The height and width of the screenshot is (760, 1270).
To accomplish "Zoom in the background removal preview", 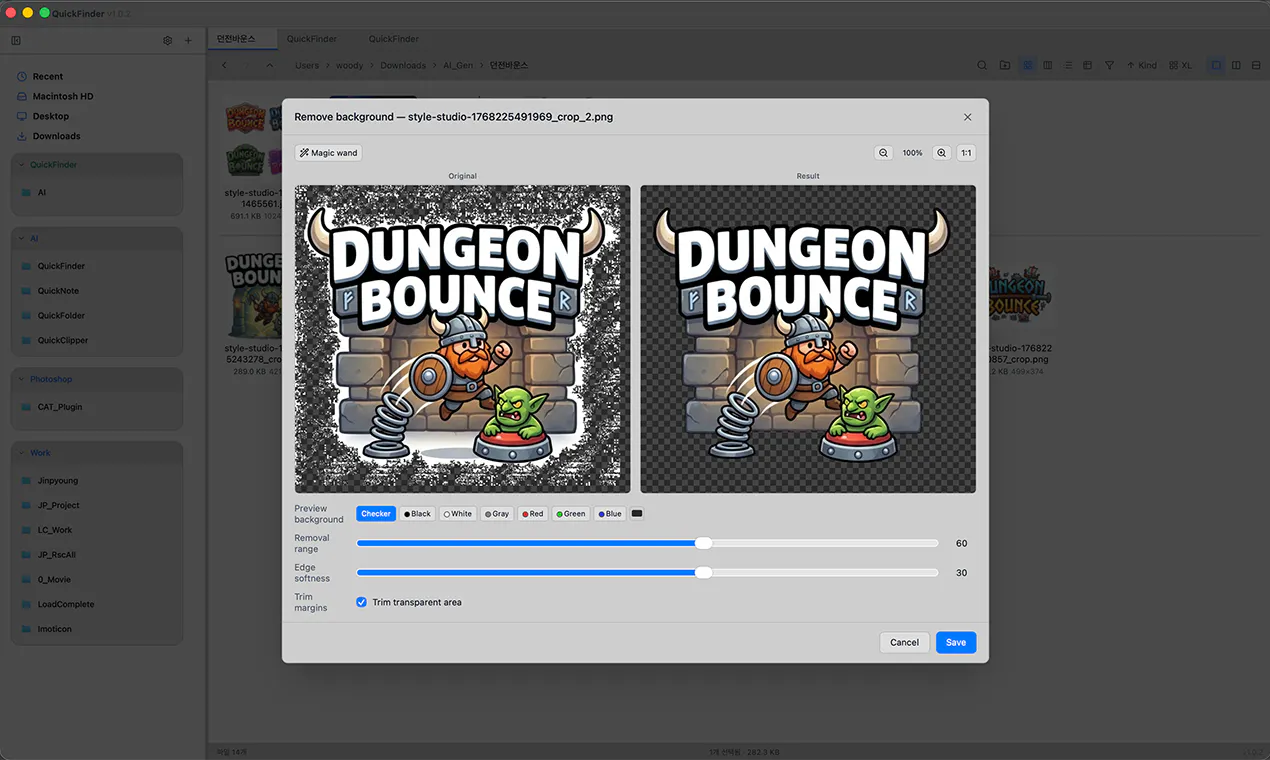I will [941, 153].
